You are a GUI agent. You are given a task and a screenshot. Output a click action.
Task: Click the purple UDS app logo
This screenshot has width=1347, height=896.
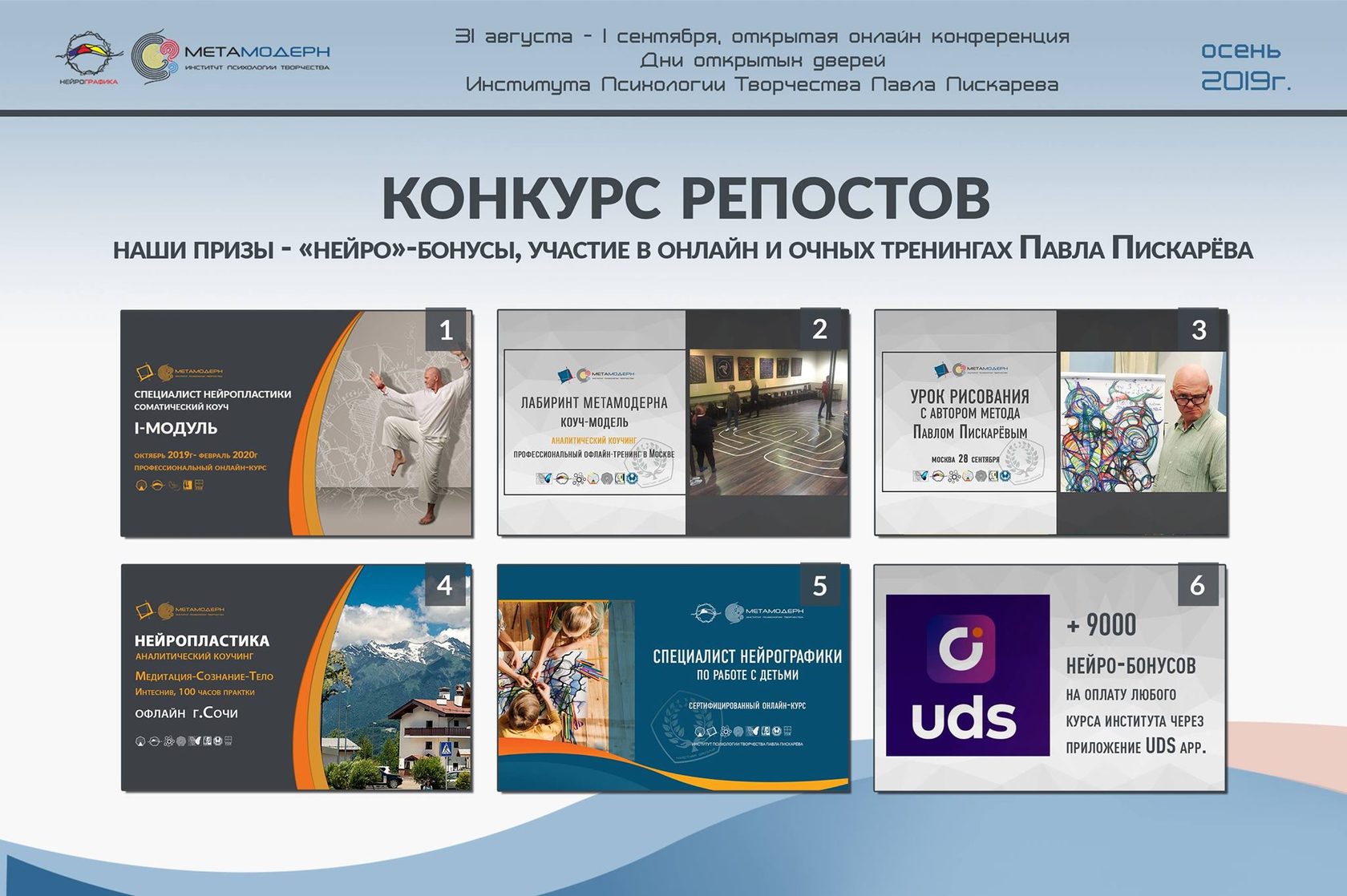968,675
